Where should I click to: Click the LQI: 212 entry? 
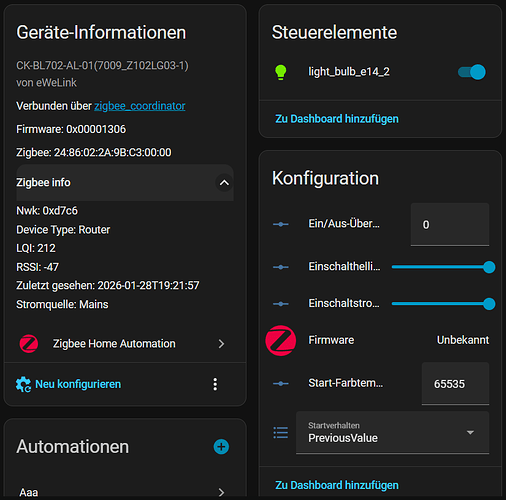36,248
